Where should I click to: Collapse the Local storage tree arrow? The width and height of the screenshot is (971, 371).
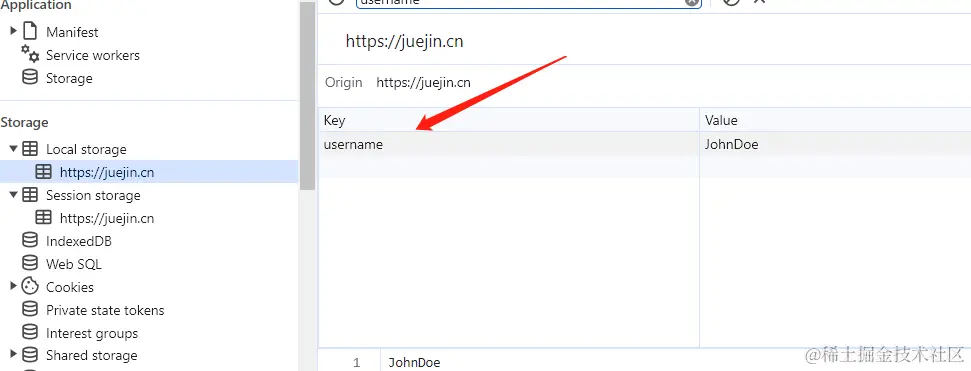click(x=14, y=149)
